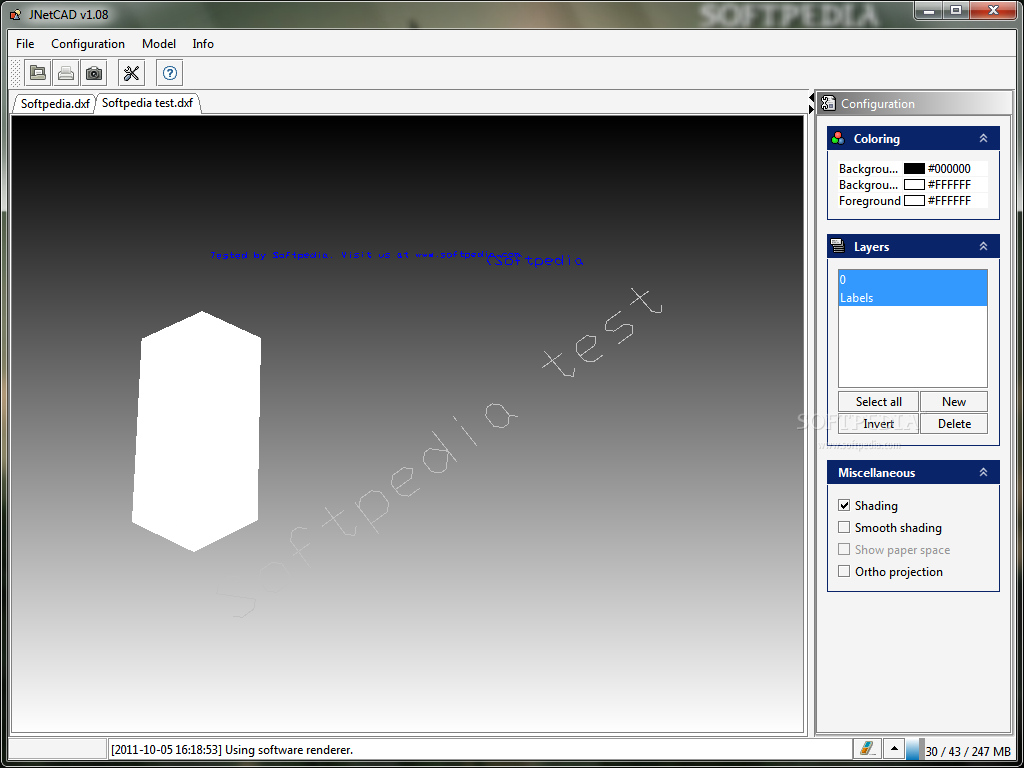Switch to the Softpedia.dxf tab

(x=55, y=103)
